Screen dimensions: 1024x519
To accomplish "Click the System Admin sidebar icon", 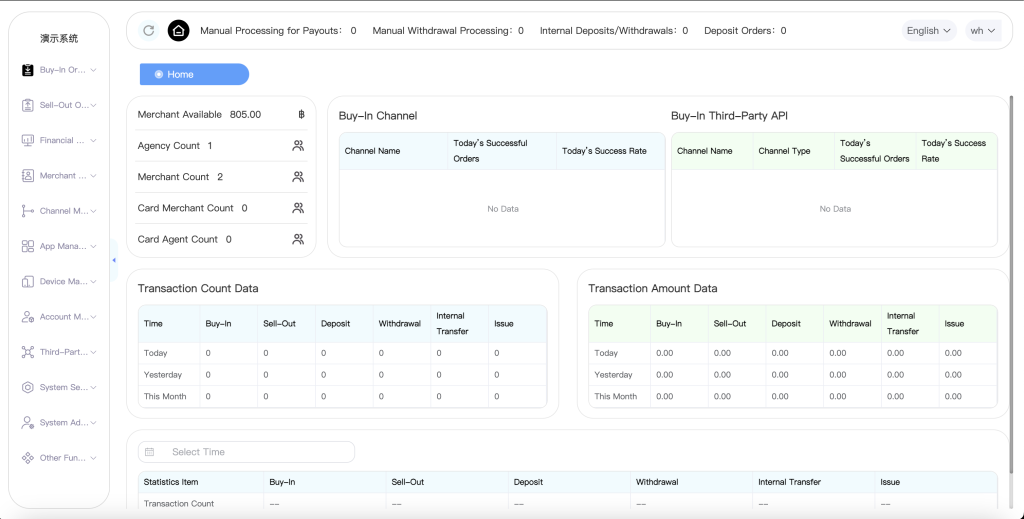I will (x=27, y=422).
